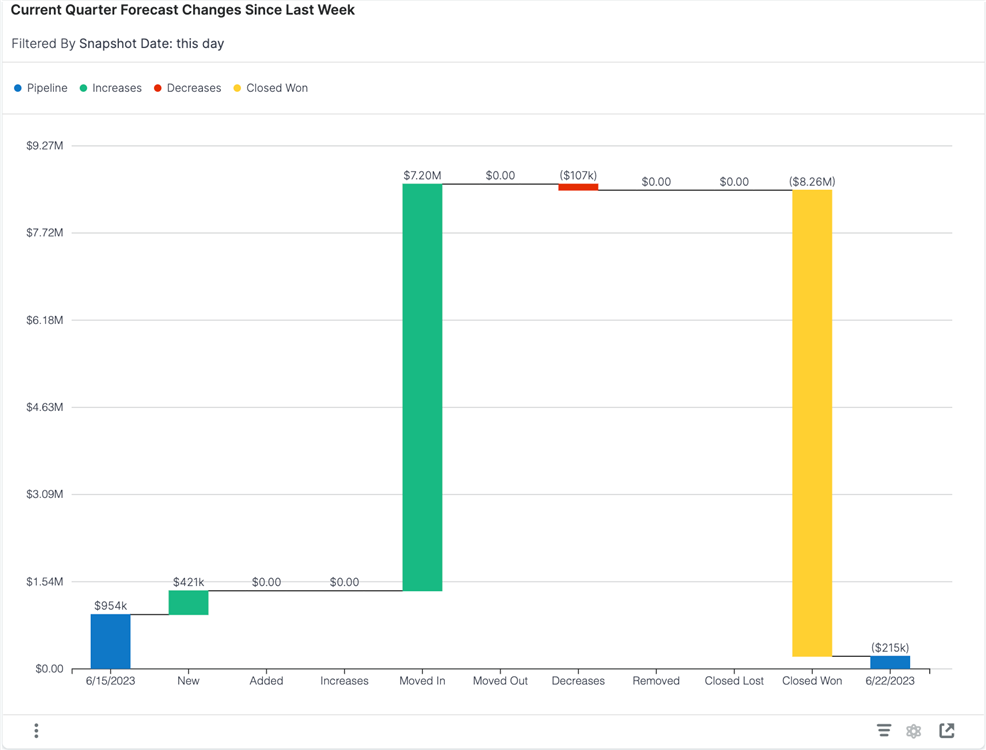Toggle the Increases legend entry

[x=111, y=88]
